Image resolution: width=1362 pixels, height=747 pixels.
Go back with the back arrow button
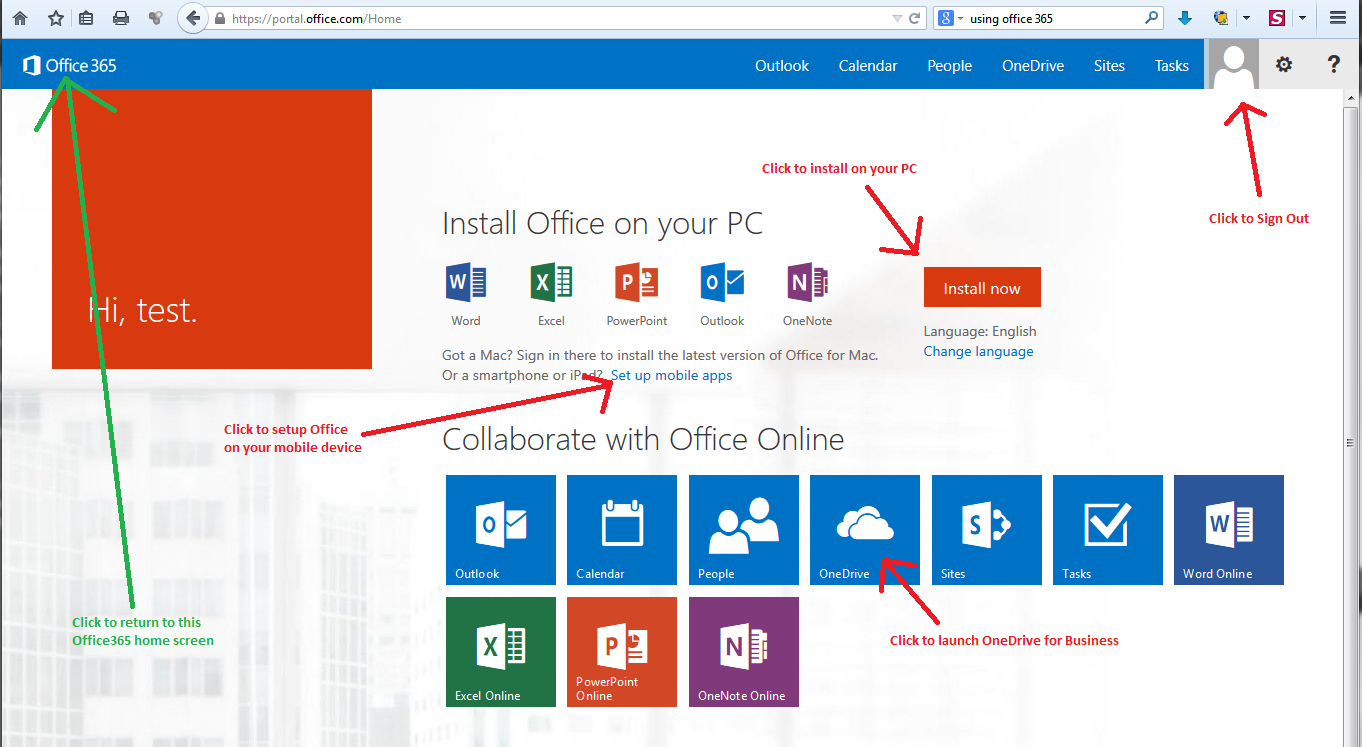click(192, 18)
